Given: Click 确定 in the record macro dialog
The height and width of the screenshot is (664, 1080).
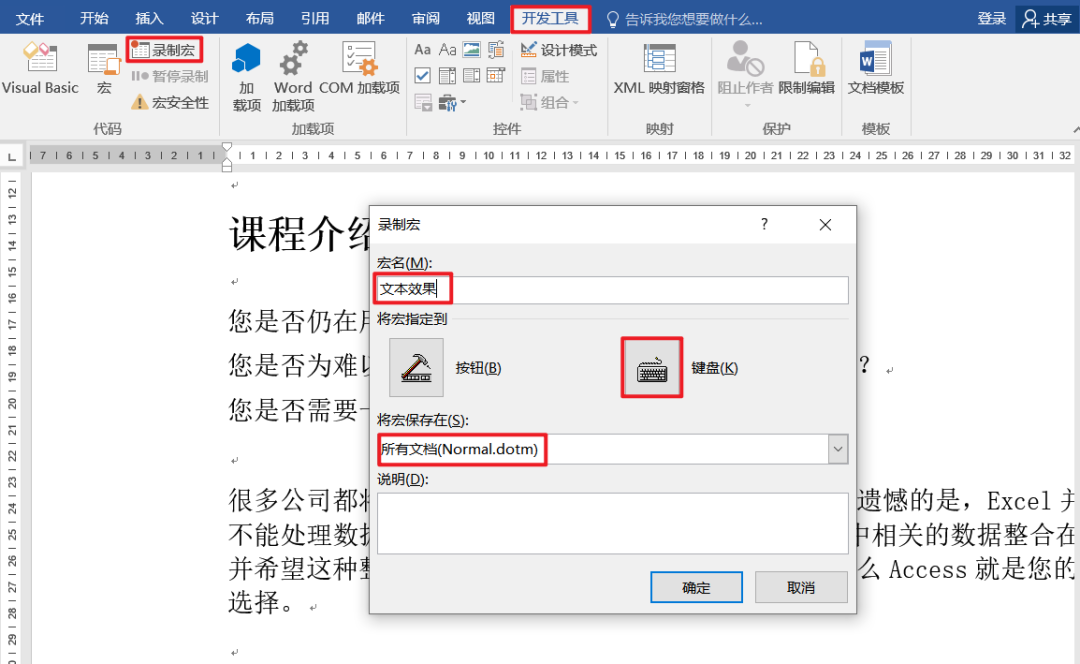Looking at the screenshot, I should point(696,588).
